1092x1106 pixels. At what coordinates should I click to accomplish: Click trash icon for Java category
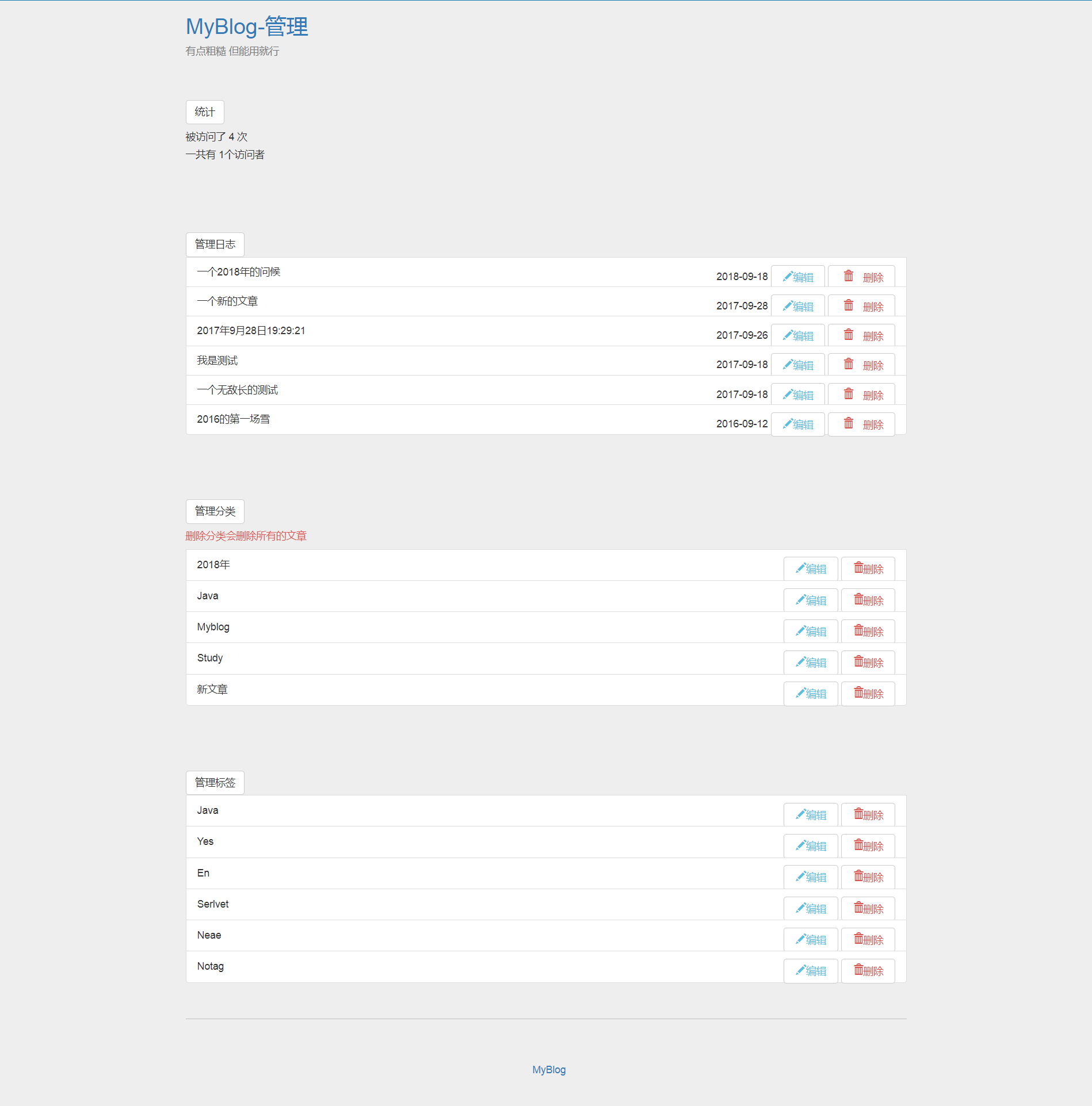tap(858, 599)
